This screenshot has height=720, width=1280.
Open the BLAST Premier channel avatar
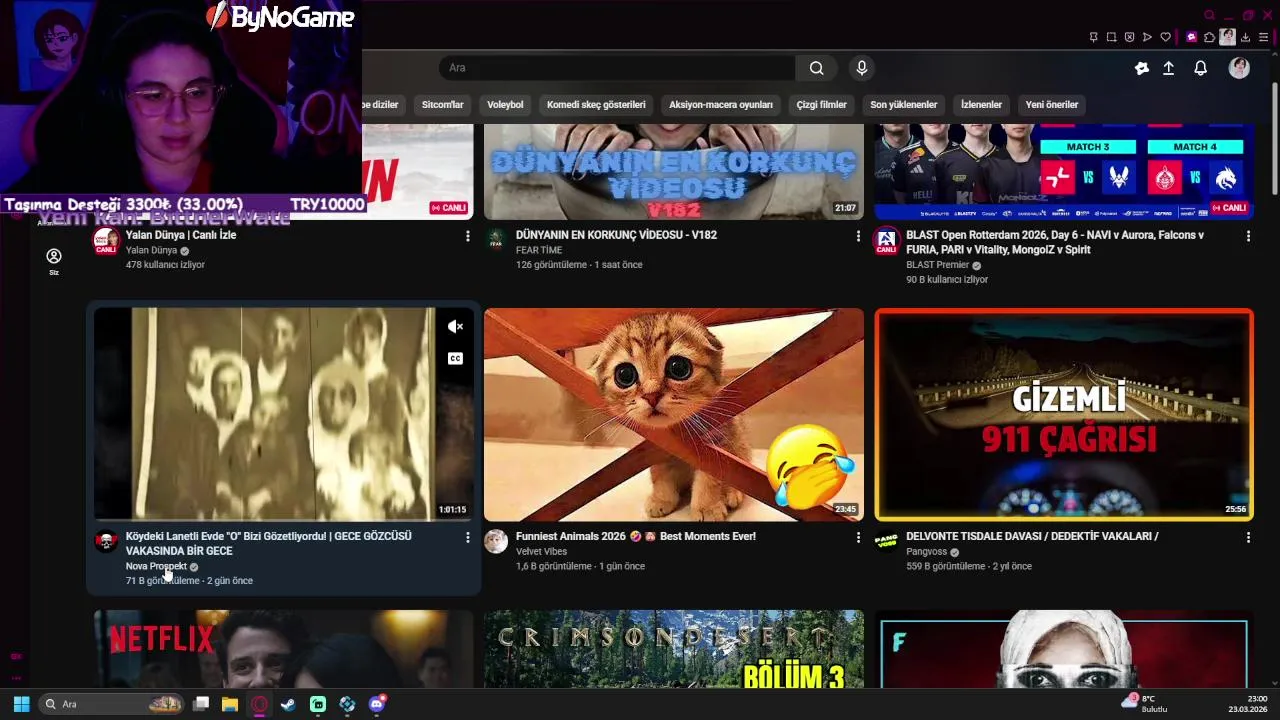tap(886, 241)
